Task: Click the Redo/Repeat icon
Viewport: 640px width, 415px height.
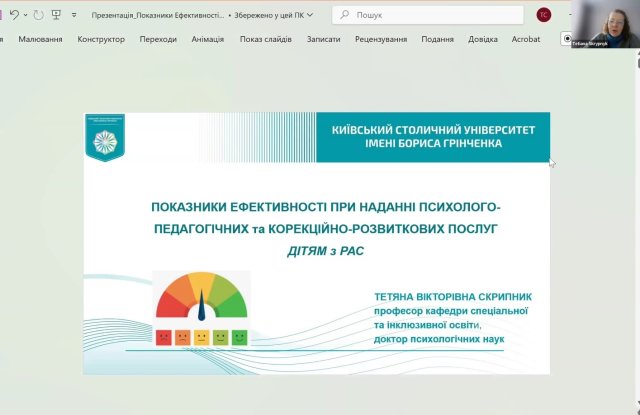Action: point(38,15)
